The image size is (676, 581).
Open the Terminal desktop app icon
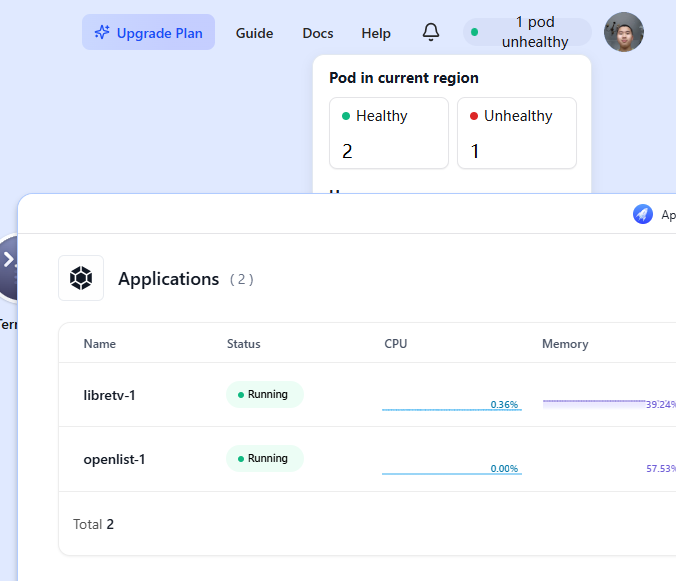point(9,268)
